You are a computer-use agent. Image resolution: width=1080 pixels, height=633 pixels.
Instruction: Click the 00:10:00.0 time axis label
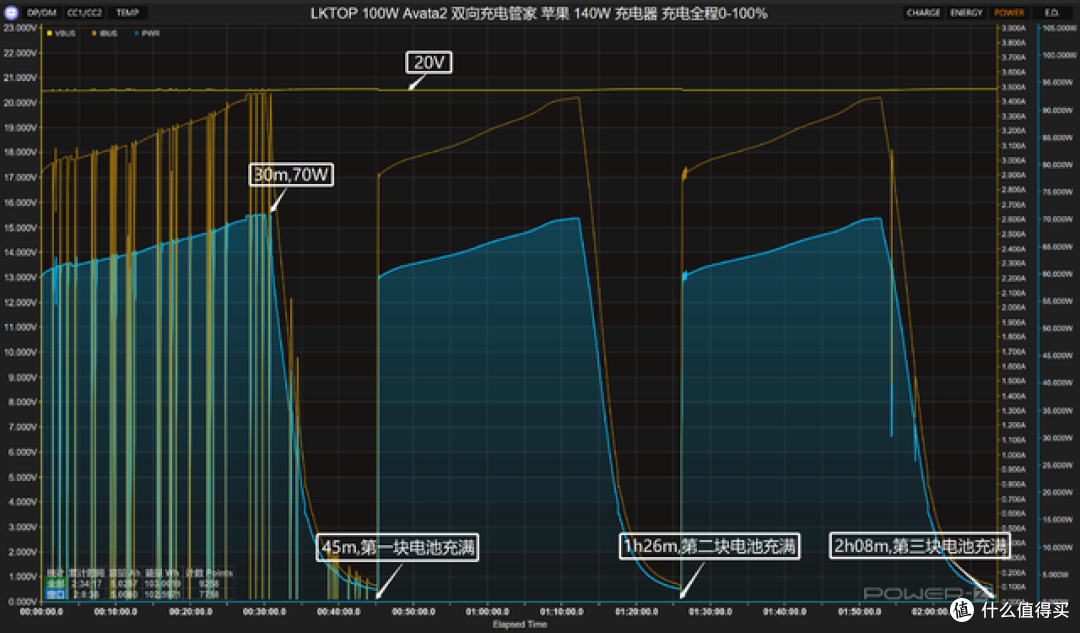coord(116,612)
